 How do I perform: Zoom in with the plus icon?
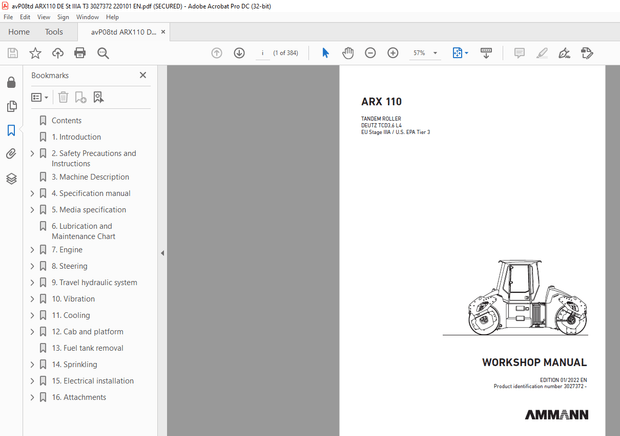tap(393, 53)
